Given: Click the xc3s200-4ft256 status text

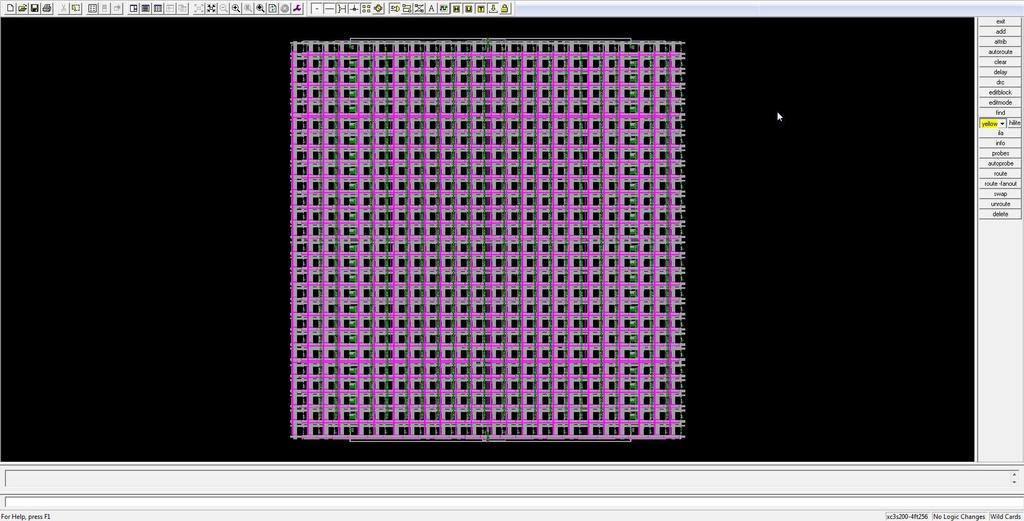Looking at the screenshot, I should (906, 516).
